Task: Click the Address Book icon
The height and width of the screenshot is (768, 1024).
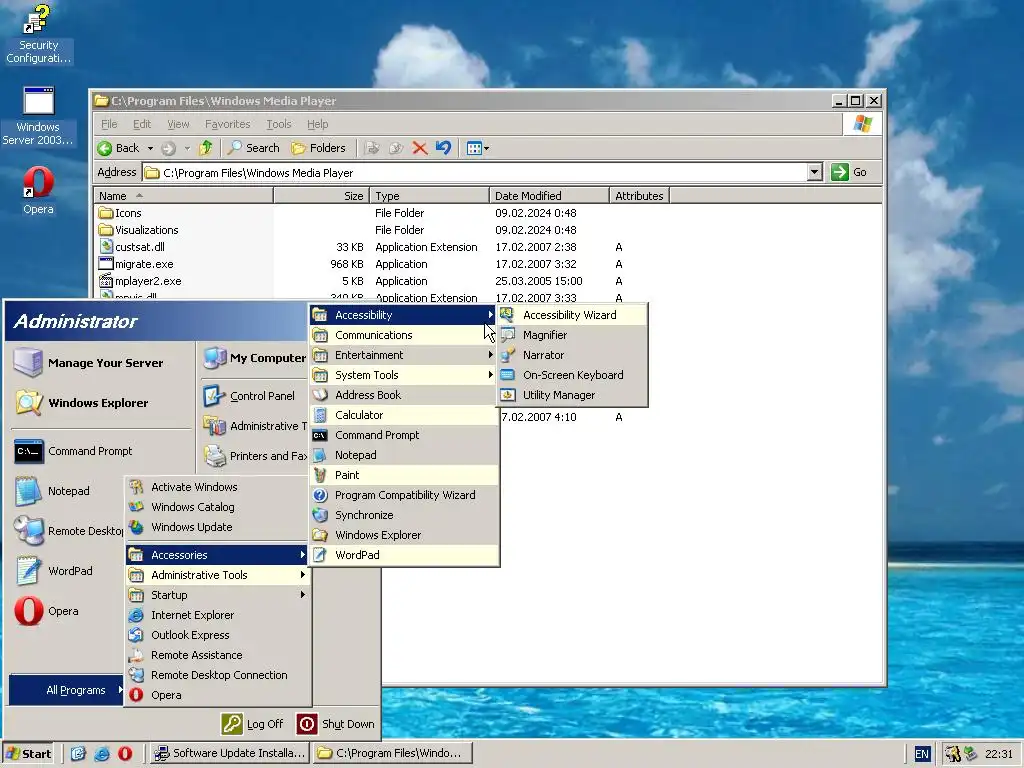Action: (x=320, y=395)
